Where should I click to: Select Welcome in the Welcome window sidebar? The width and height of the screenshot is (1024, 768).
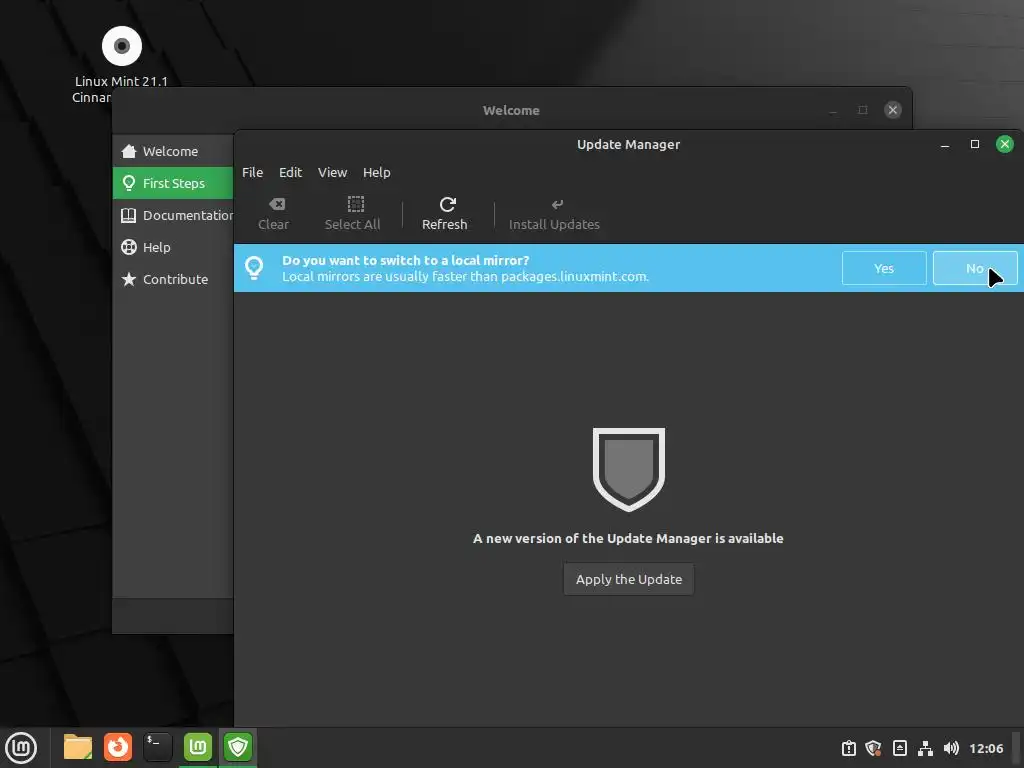click(x=173, y=151)
